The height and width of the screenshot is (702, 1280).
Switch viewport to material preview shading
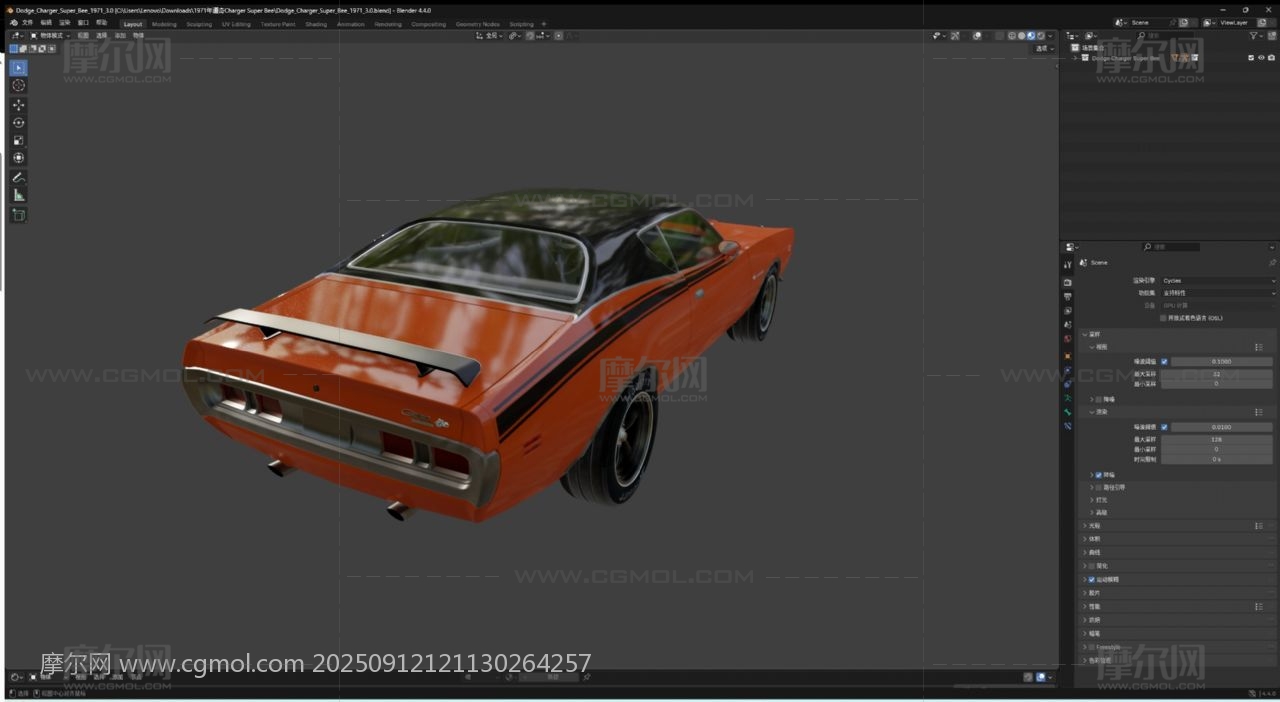coord(1031,36)
